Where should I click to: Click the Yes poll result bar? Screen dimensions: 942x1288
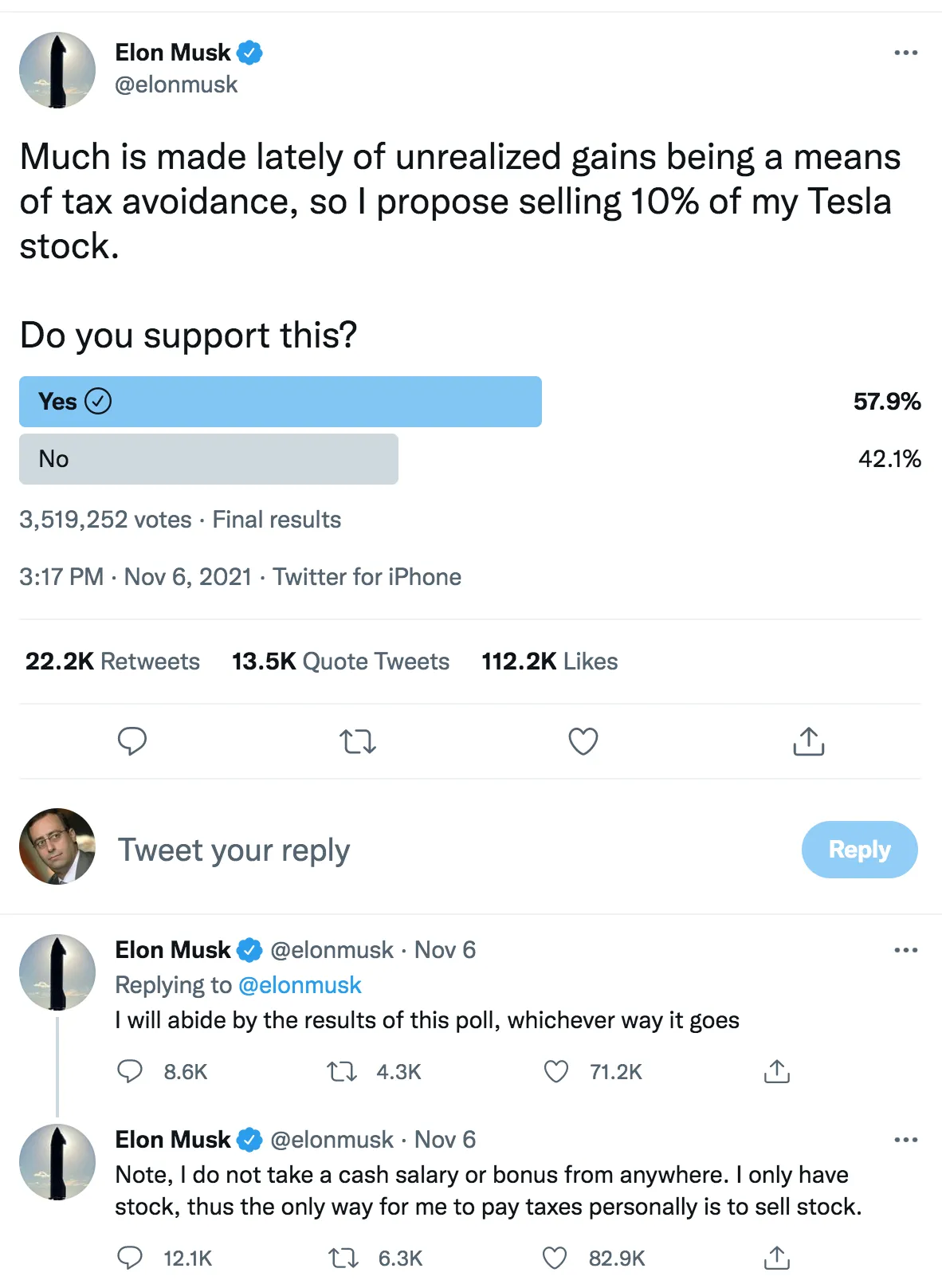tap(279, 402)
